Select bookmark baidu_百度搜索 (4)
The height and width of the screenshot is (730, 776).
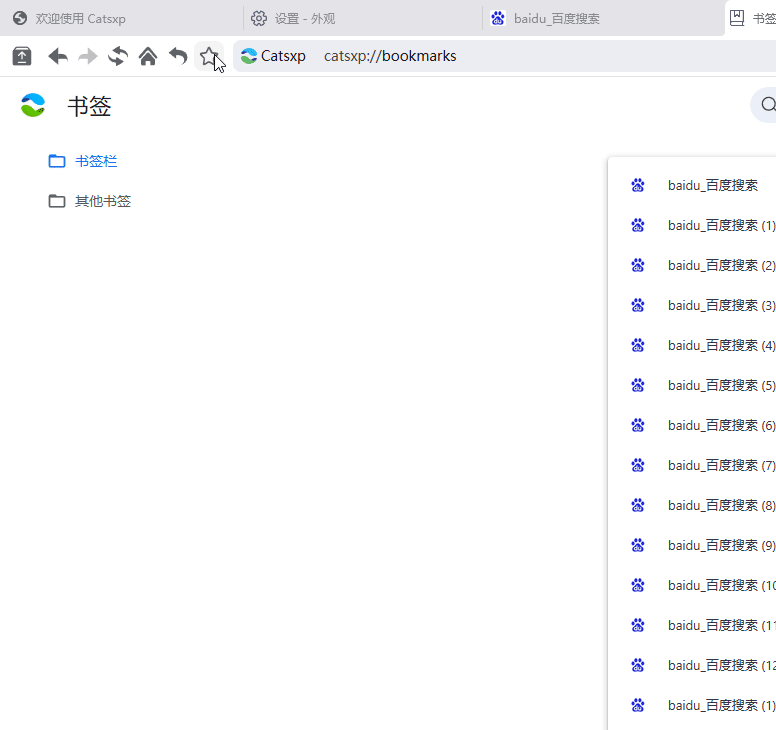click(692, 345)
